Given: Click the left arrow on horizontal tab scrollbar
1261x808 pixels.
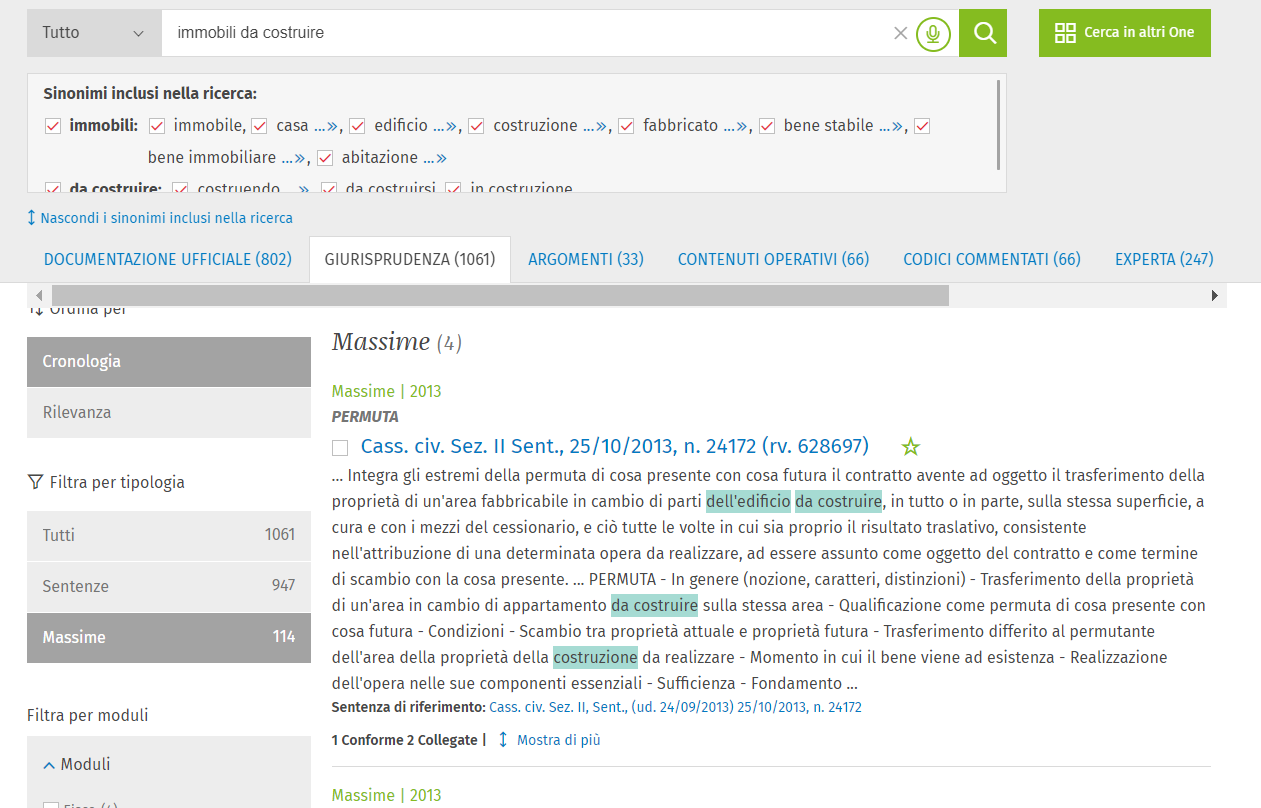Looking at the screenshot, I should pos(39,296).
